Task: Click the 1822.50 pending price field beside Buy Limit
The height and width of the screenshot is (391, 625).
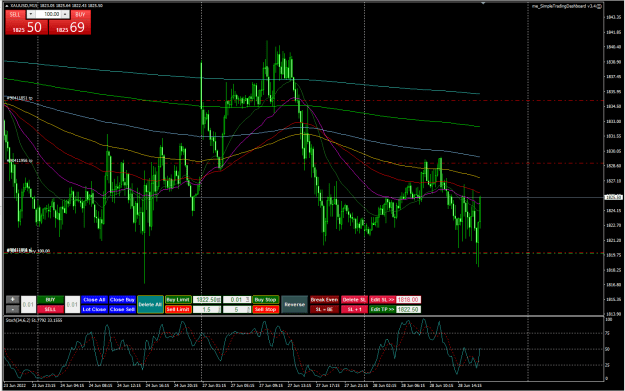Action: coord(207,300)
